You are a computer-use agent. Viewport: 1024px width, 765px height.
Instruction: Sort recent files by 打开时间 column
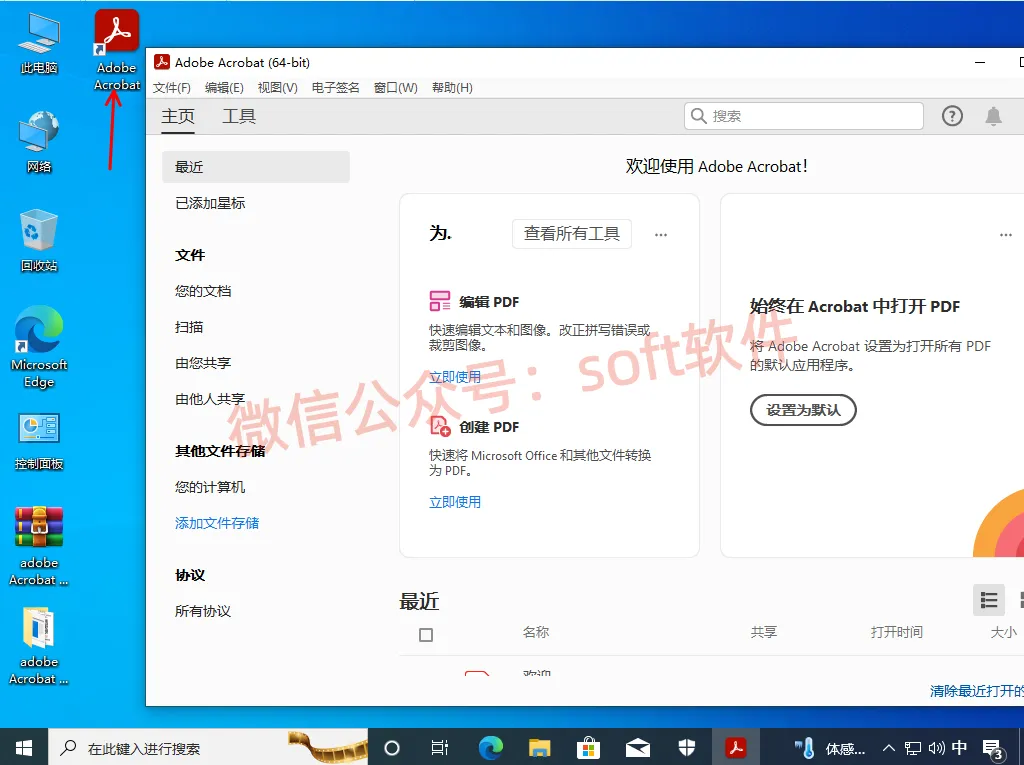click(896, 632)
